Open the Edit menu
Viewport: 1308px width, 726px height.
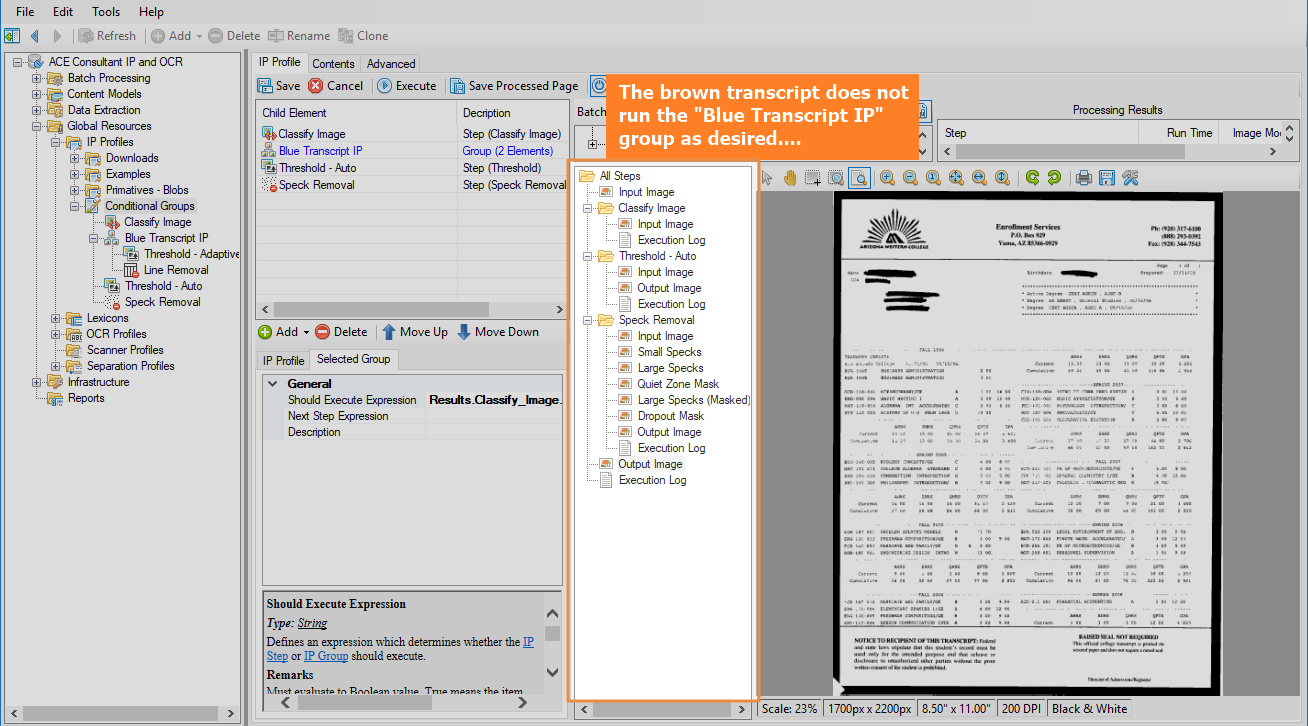point(63,12)
